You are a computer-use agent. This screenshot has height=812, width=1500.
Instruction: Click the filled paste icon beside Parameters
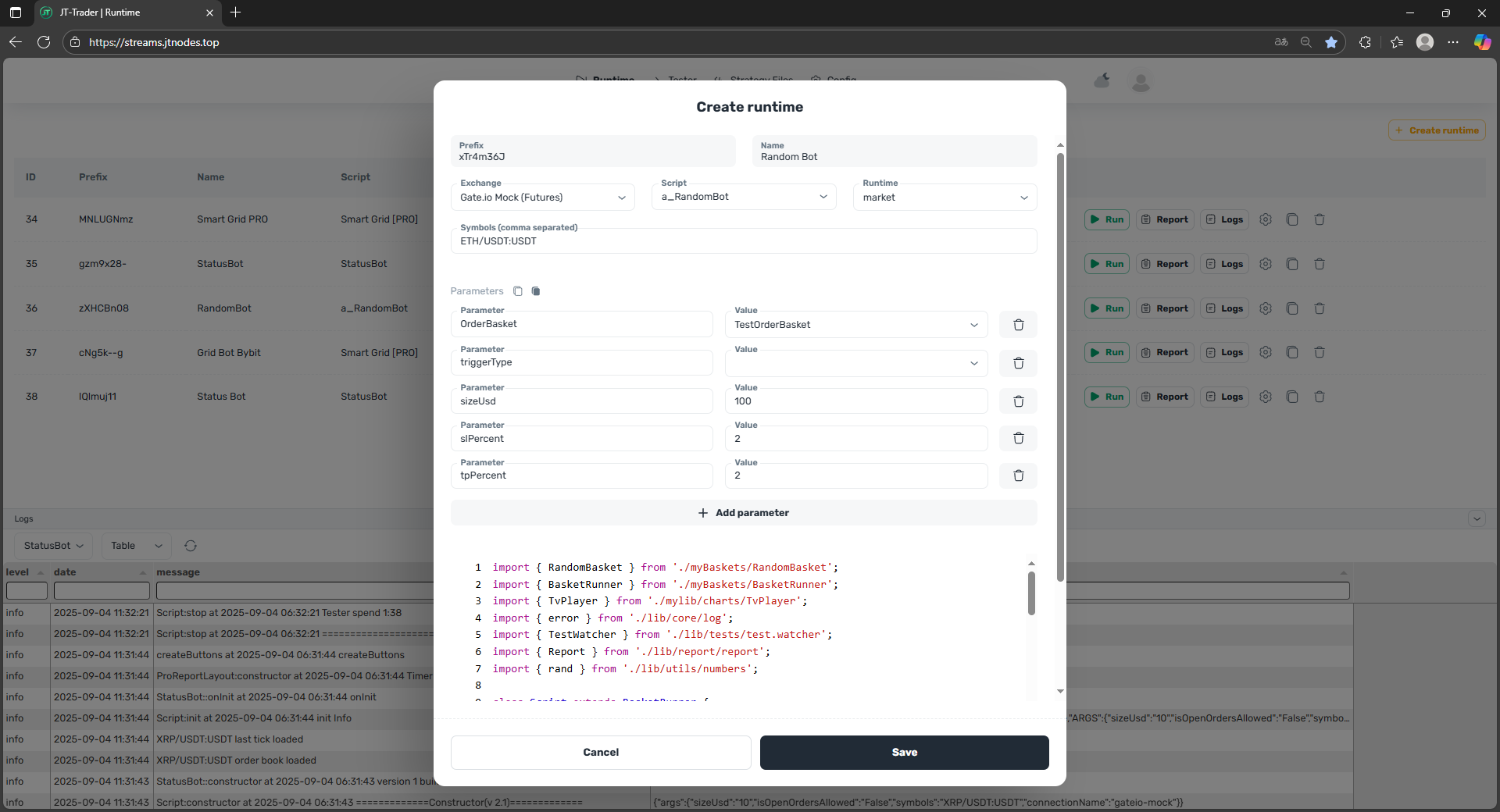536,291
